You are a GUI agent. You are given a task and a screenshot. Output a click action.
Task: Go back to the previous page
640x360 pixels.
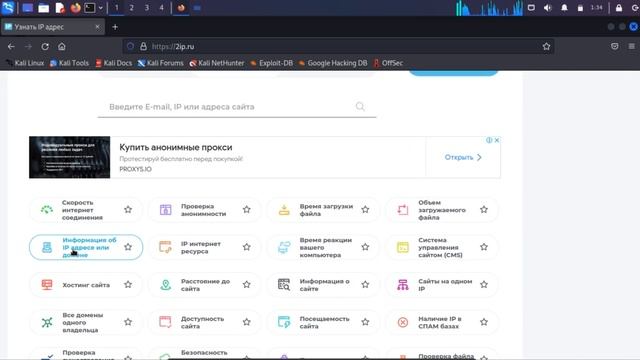(11, 47)
